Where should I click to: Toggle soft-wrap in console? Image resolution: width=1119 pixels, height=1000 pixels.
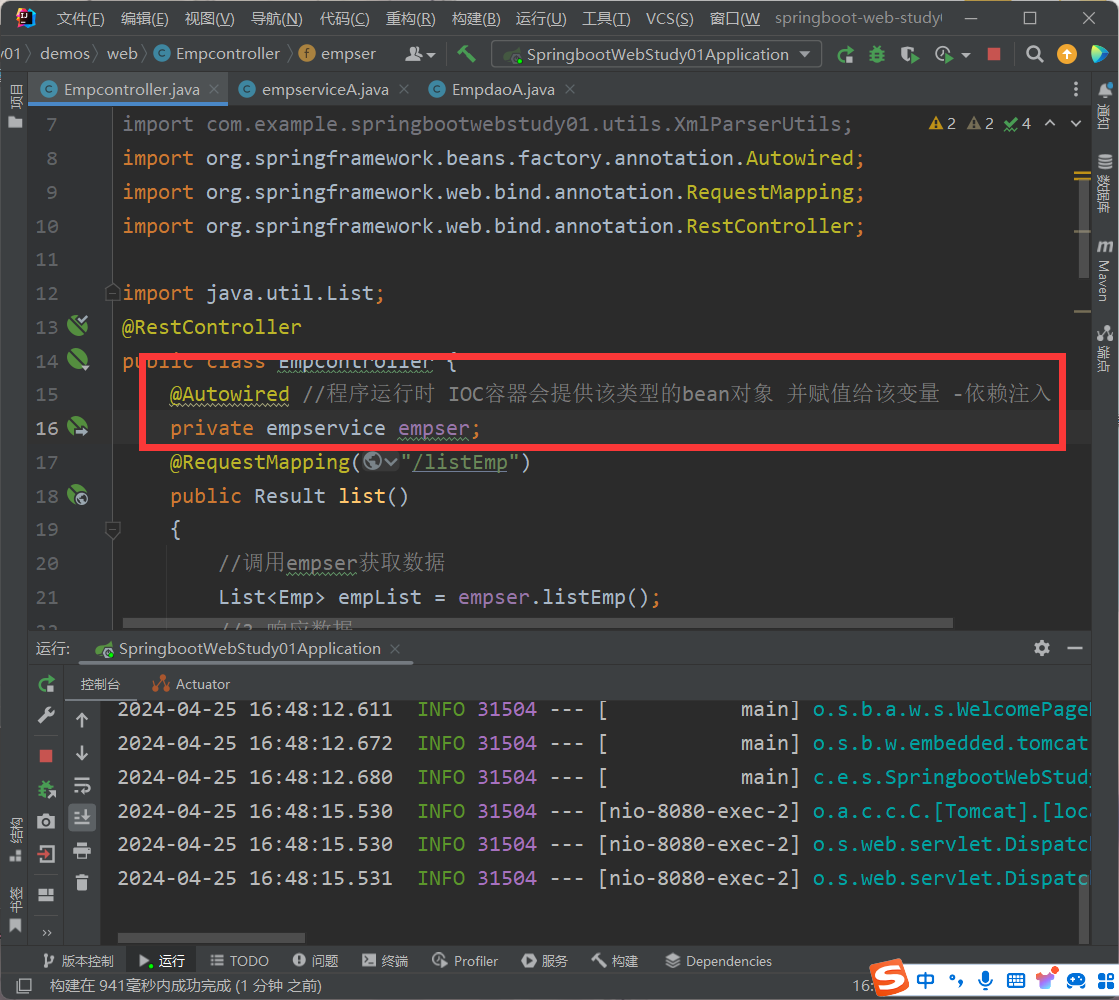[82, 785]
